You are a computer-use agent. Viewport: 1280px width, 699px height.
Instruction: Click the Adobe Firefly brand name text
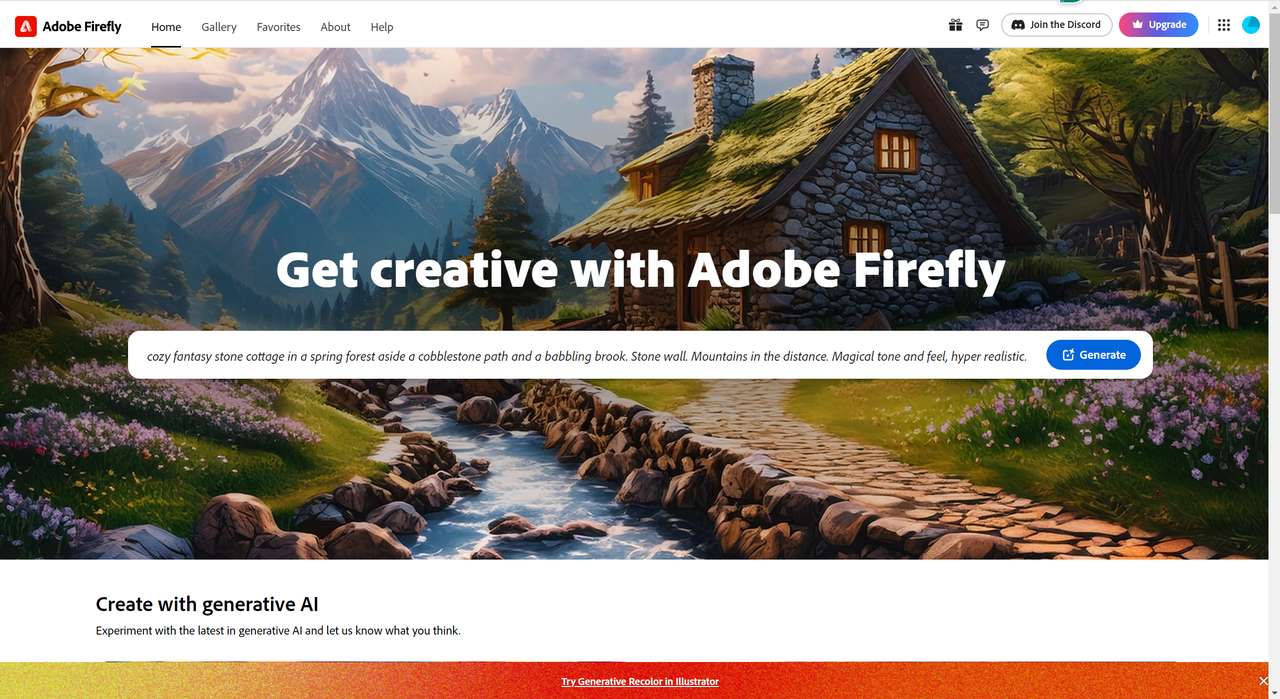click(82, 27)
